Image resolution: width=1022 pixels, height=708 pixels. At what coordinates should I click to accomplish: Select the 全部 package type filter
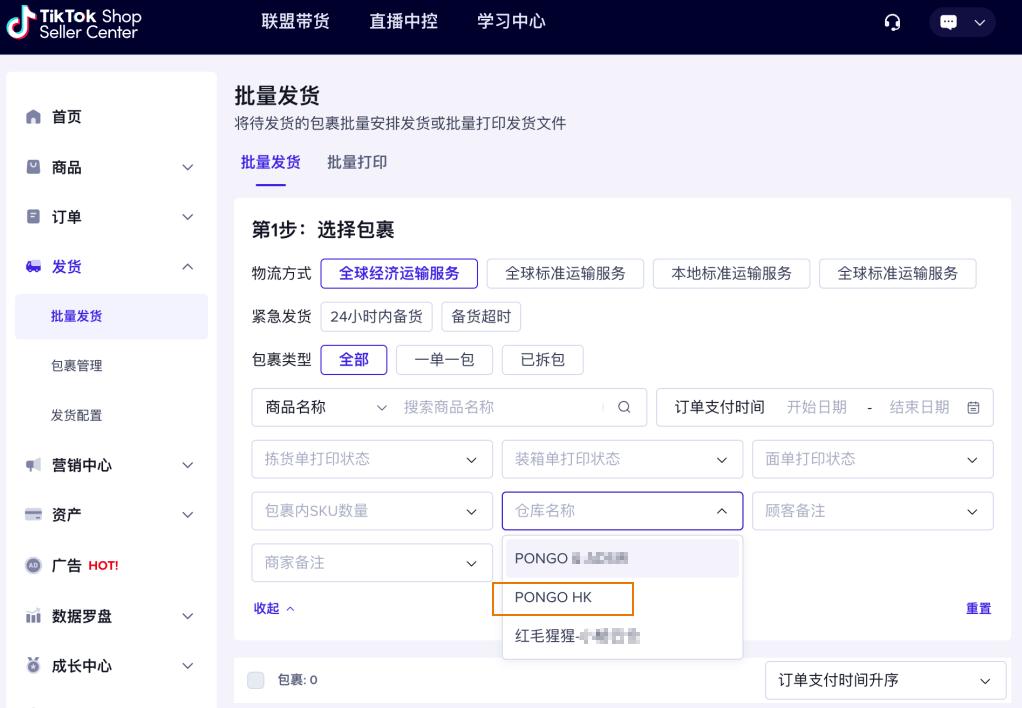pos(353,360)
